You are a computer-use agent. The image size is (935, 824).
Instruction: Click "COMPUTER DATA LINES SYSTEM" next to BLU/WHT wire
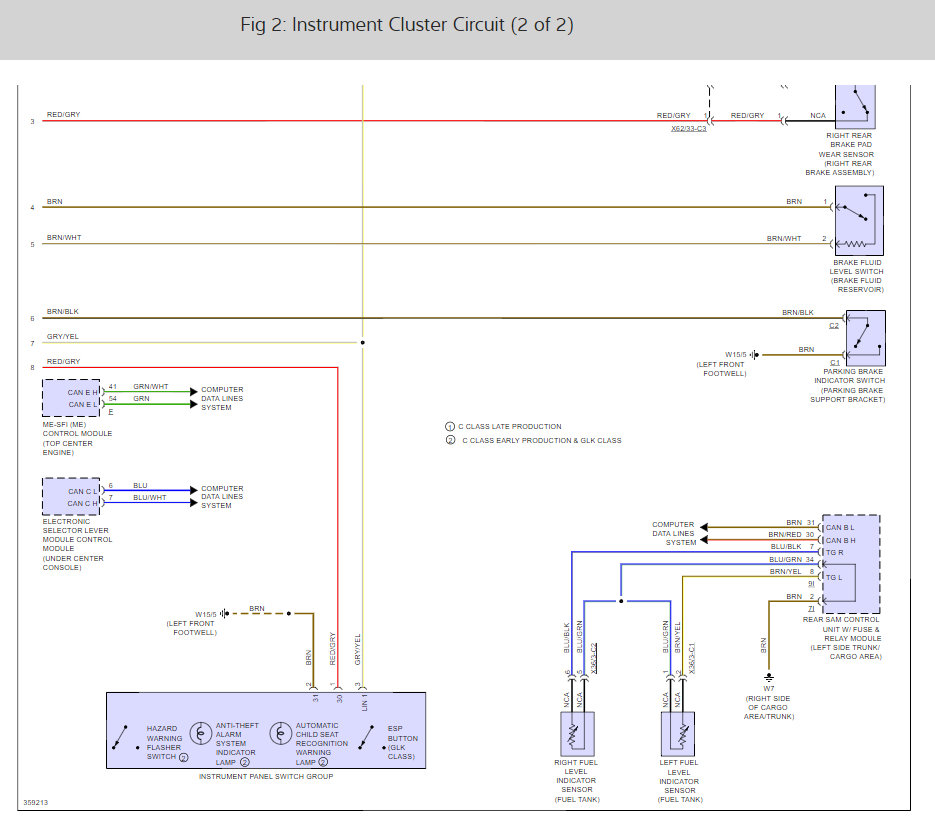[222, 497]
